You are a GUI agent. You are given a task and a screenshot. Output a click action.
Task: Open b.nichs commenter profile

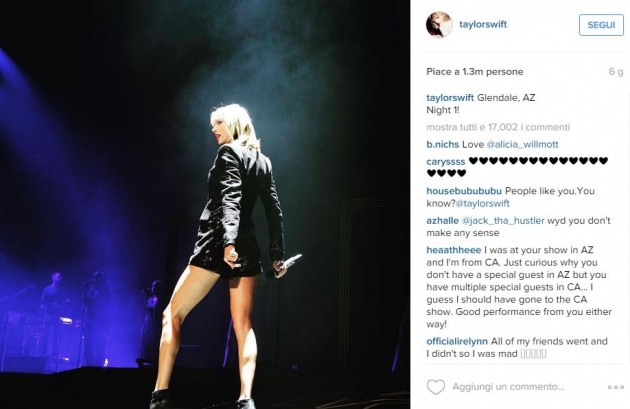[442, 145]
